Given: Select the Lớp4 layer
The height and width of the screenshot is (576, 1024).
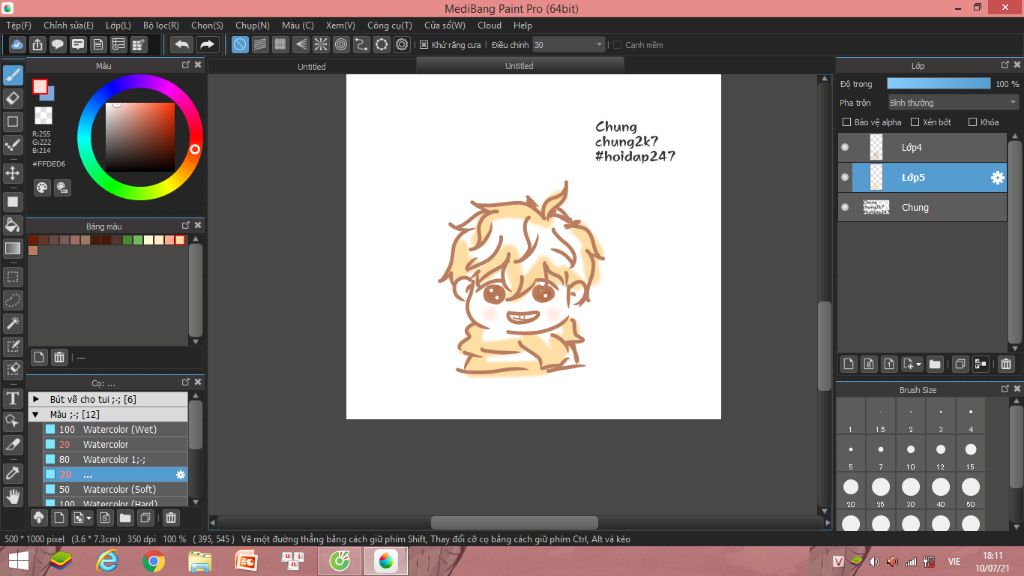Looking at the screenshot, I should [922, 148].
